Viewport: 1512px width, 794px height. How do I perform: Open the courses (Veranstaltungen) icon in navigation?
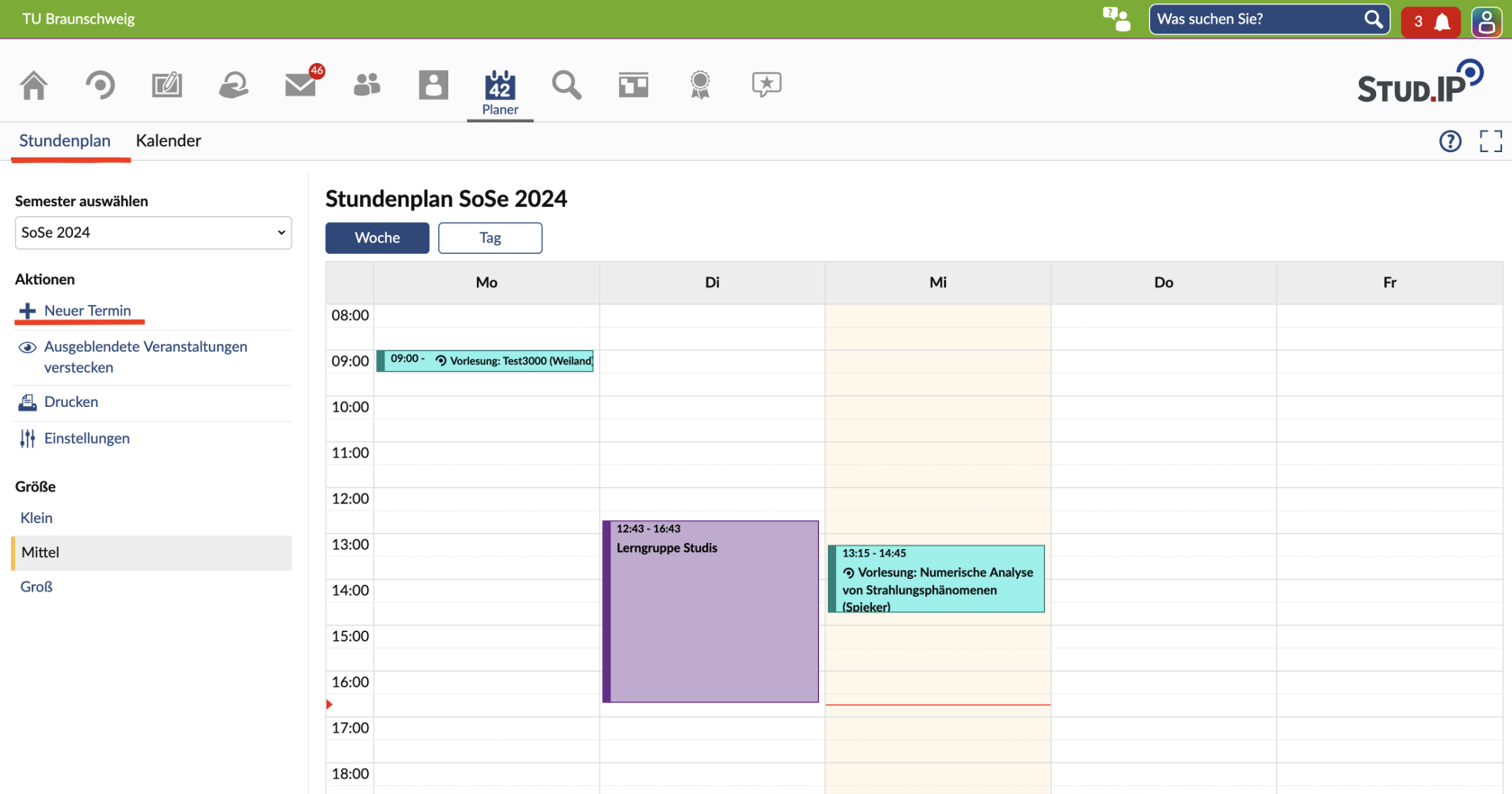100,86
